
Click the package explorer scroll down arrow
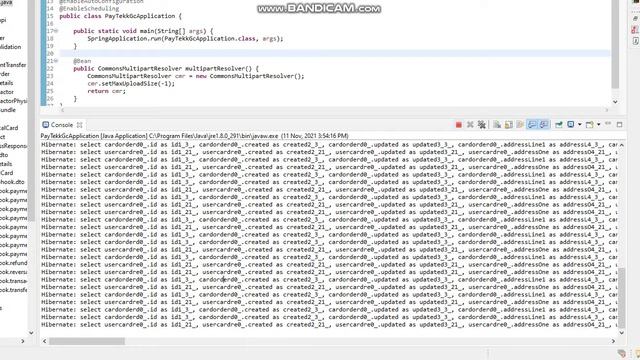(x=31, y=333)
